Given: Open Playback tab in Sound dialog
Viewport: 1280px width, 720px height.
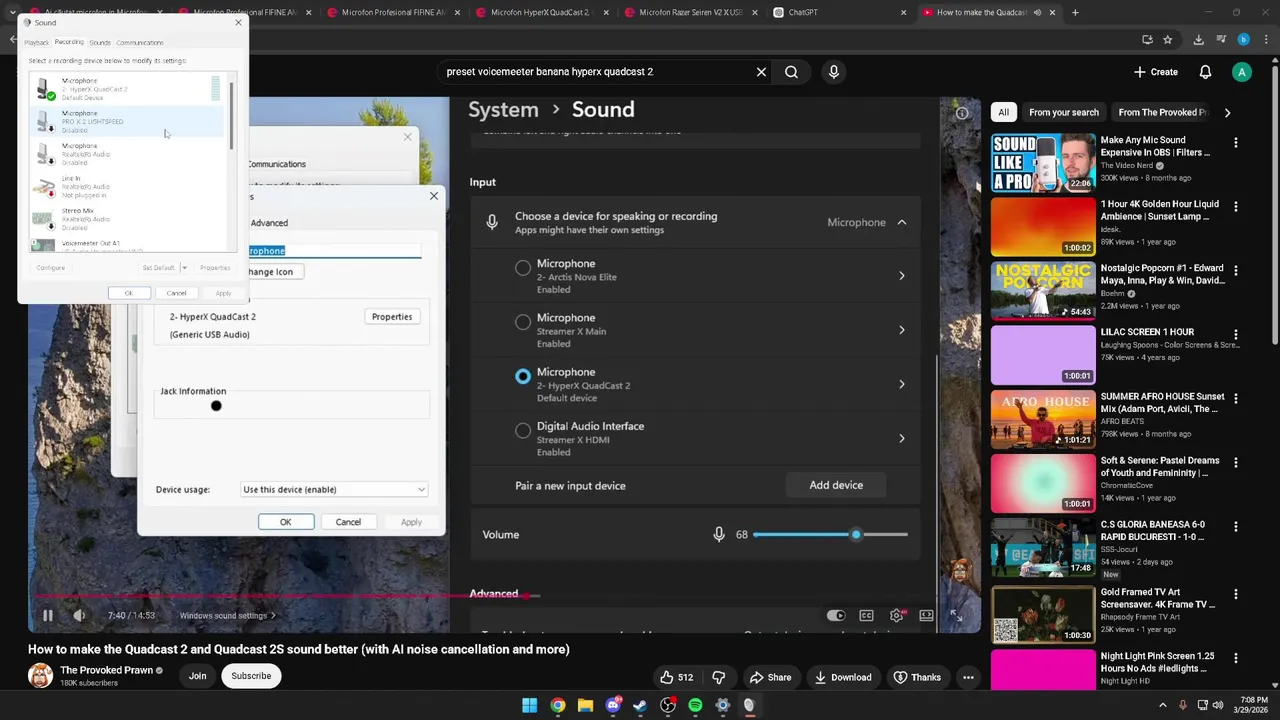Looking at the screenshot, I should (37, 43).
